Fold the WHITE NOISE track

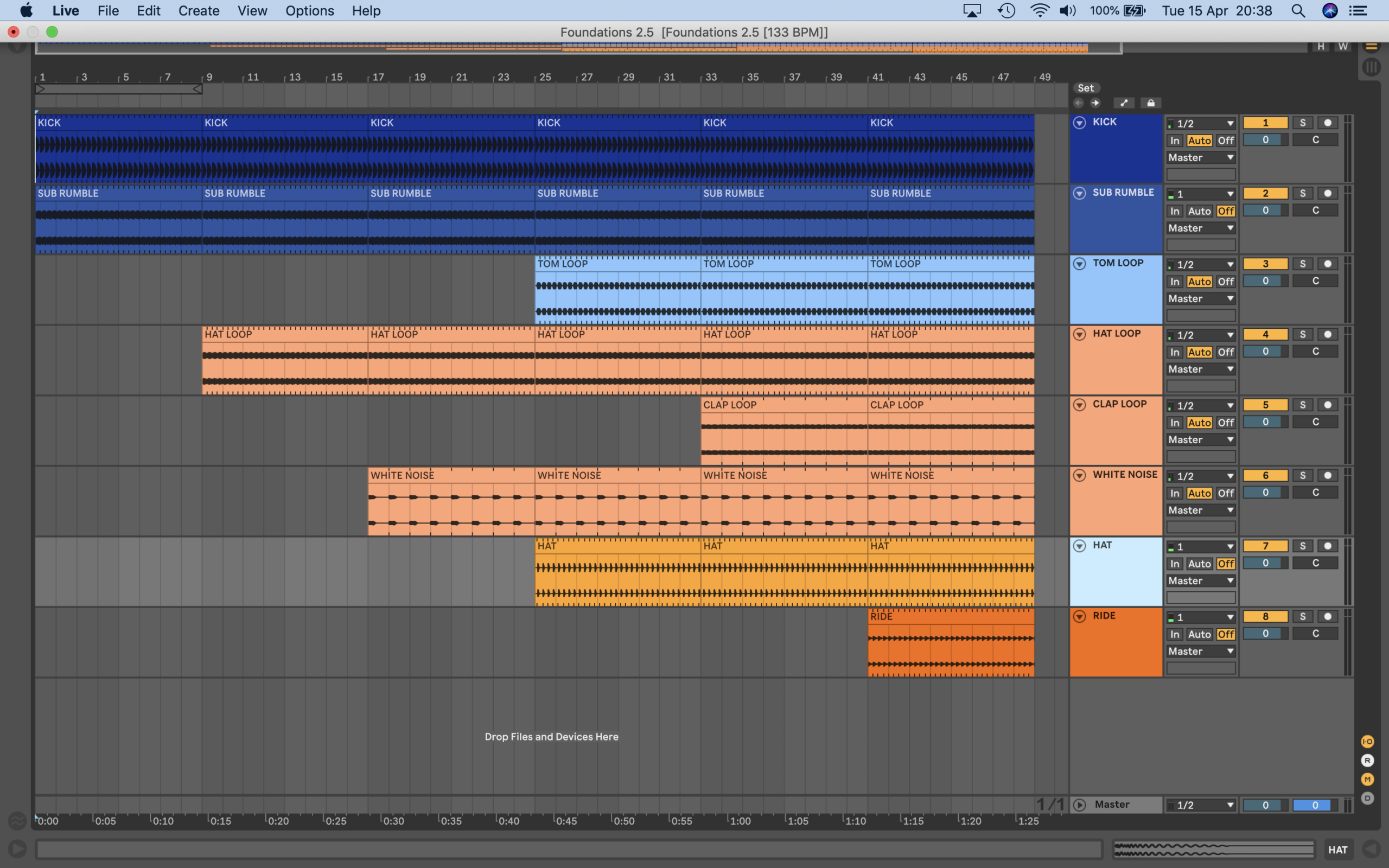(1079, 475)
